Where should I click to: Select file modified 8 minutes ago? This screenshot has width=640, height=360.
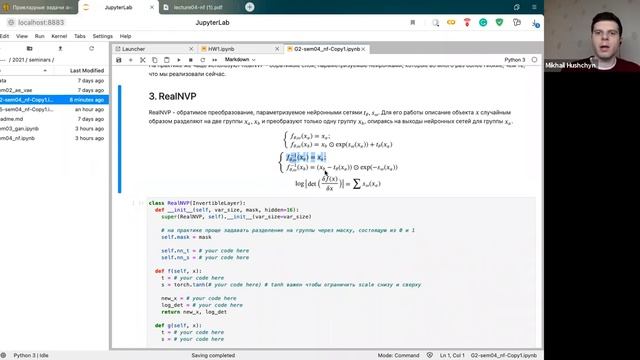click(54, 100)
